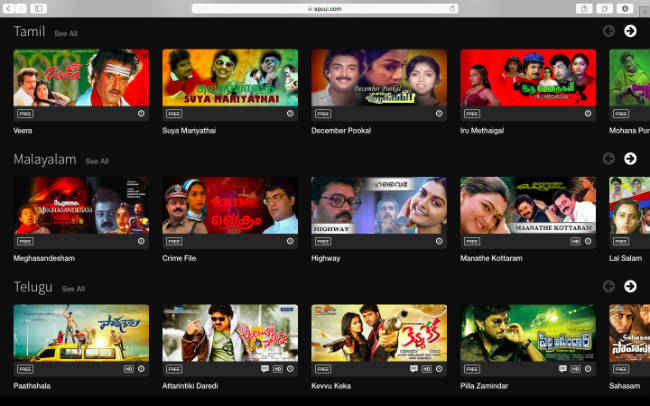Image resolution: width=650 pixels, height=406 pixels.
Task: Open the Attarintiki Daredi poster thumbnail
Action: (230, 333)
